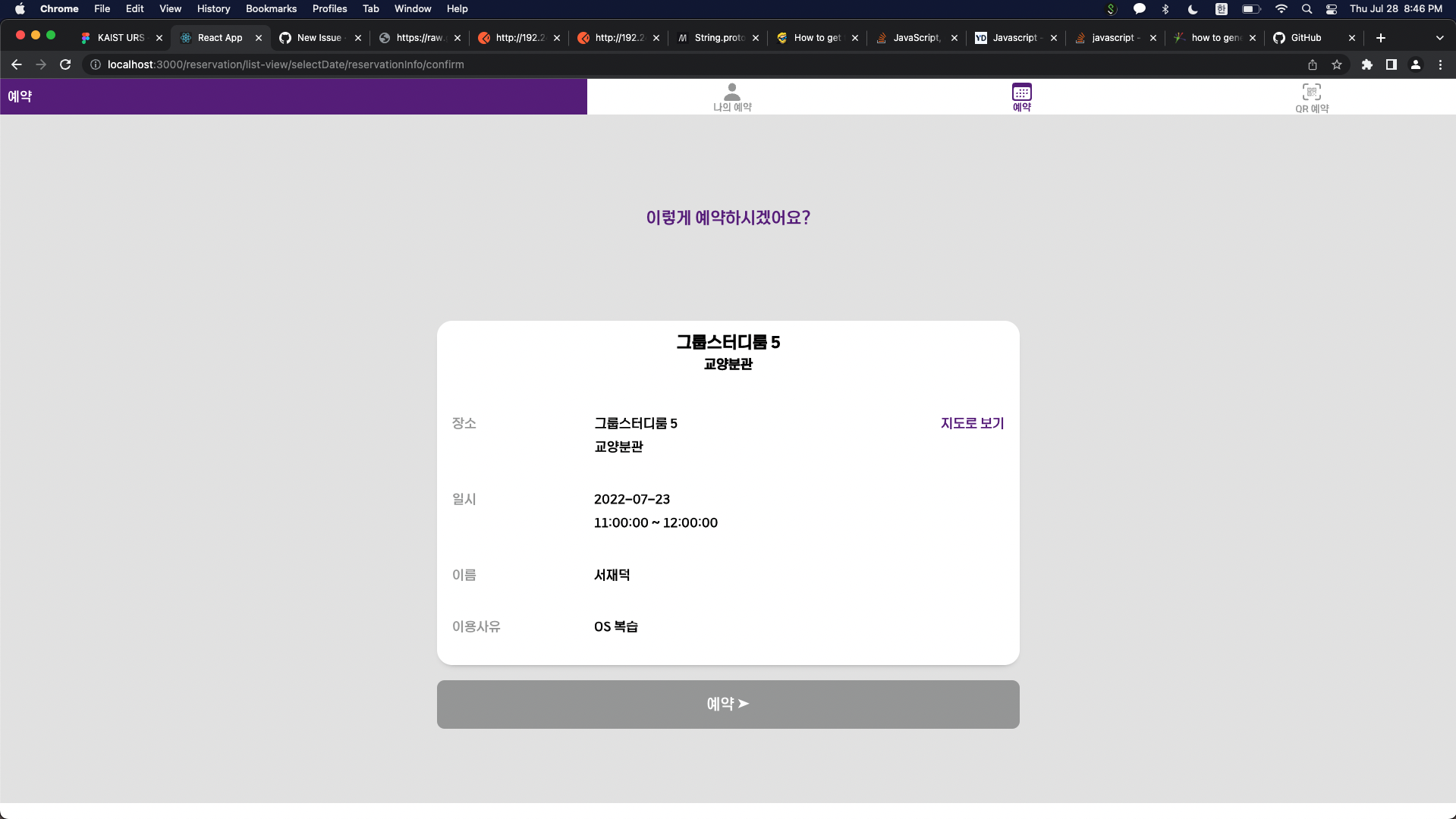
Task: Click the browser back arrow
Action: pos(17,64)
